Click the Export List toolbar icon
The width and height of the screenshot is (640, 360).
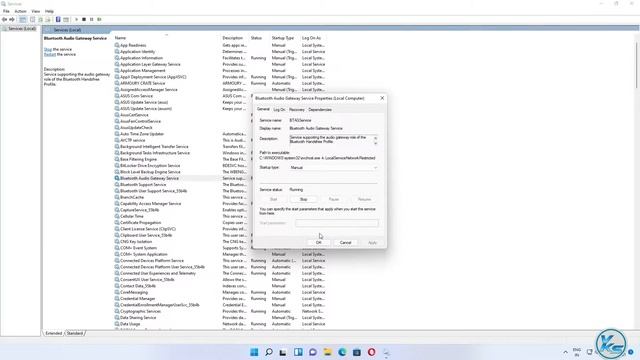[x=48, y=20]
